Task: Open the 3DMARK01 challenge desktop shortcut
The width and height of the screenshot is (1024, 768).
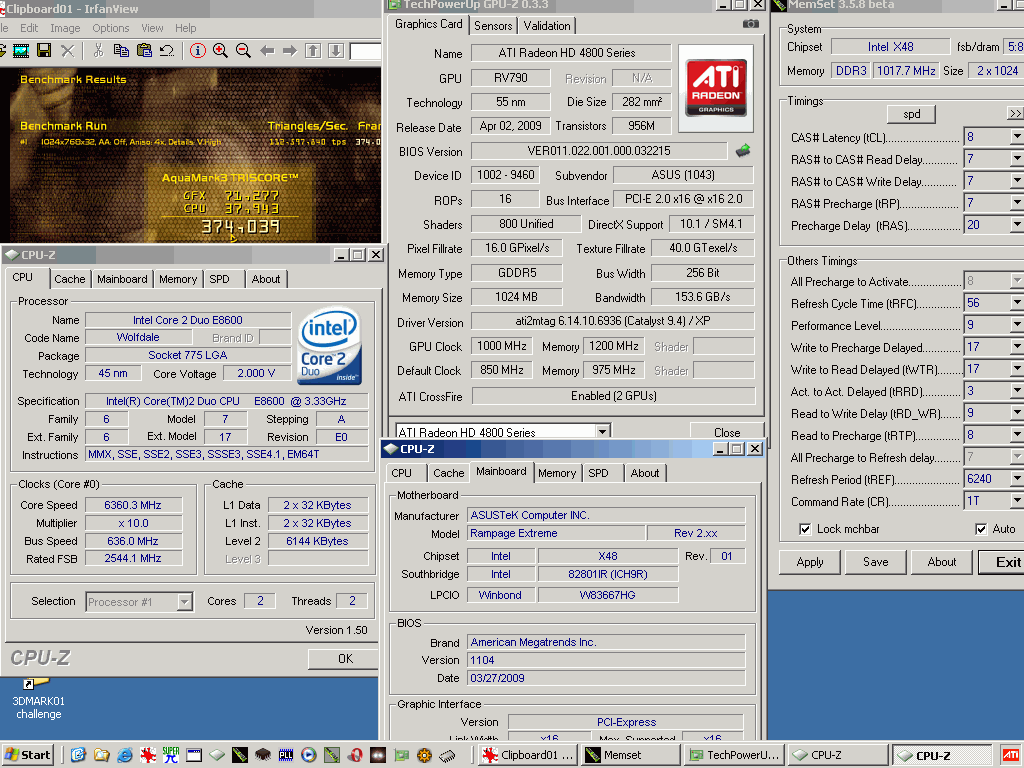Action: 39,699
